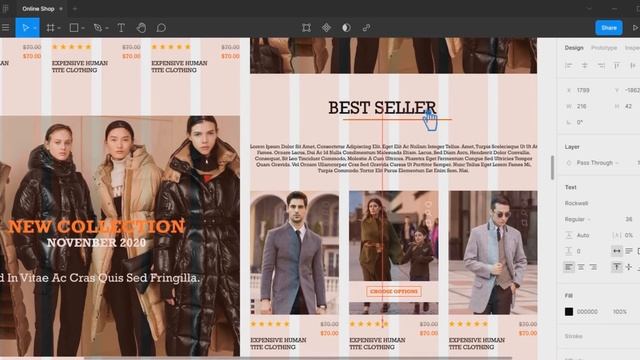Click the right panel vertical scrollbar
The width and height of the screenshot is (640, 360).
pyautogui.click(x=552, y=167)
